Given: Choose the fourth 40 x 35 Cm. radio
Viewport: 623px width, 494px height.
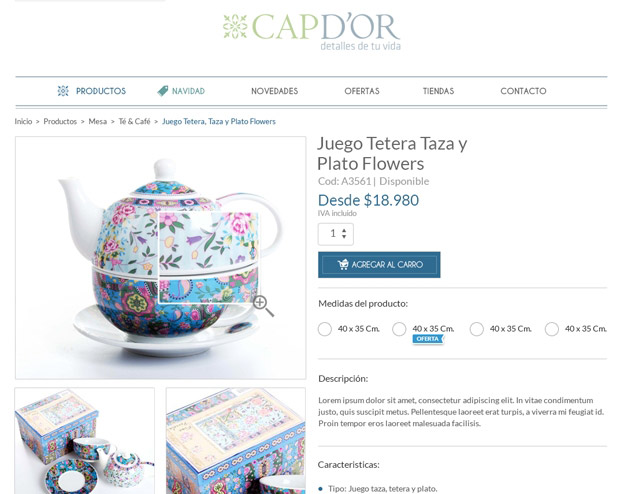Looking at the screenshot, I should 551,329.
